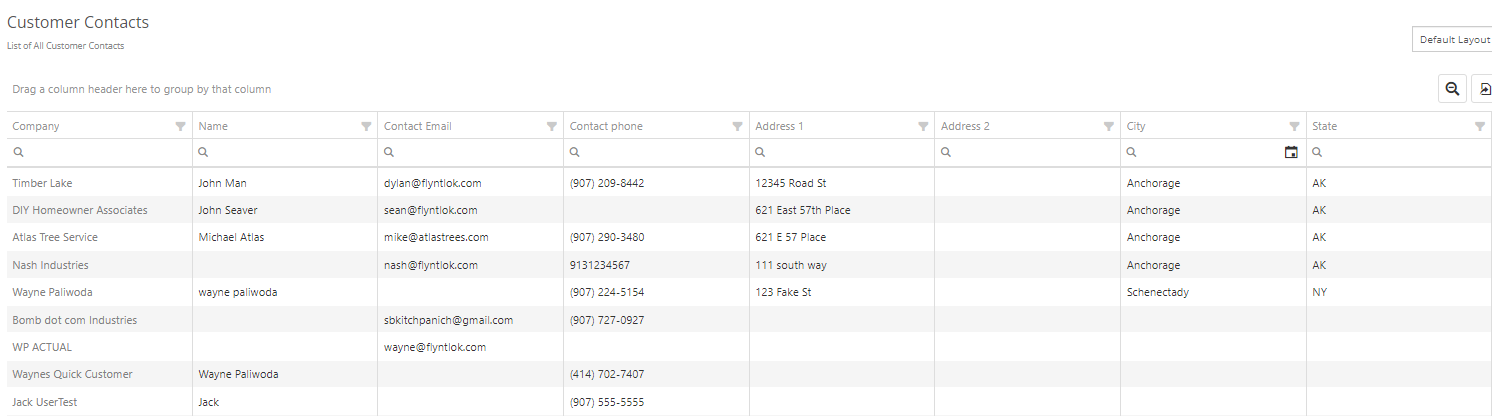
Task: Open the City column filter icon
Action: [x=1294, y=126]
